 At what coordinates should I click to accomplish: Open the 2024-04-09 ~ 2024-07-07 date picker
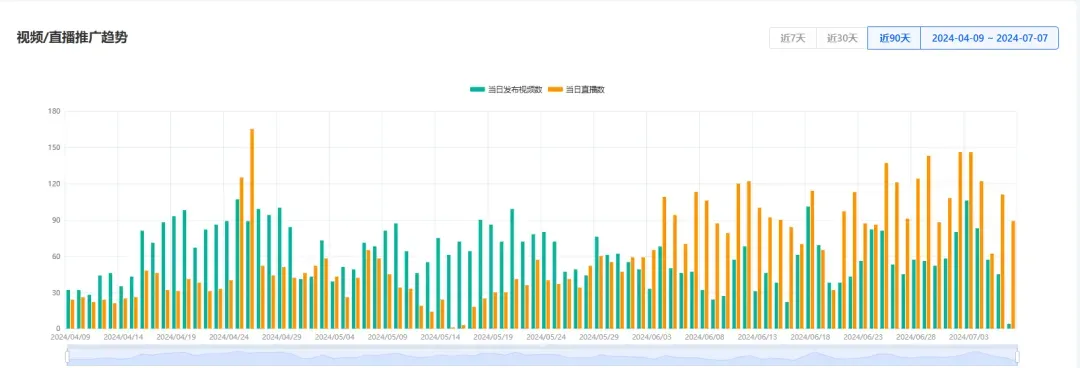[990, 39]
